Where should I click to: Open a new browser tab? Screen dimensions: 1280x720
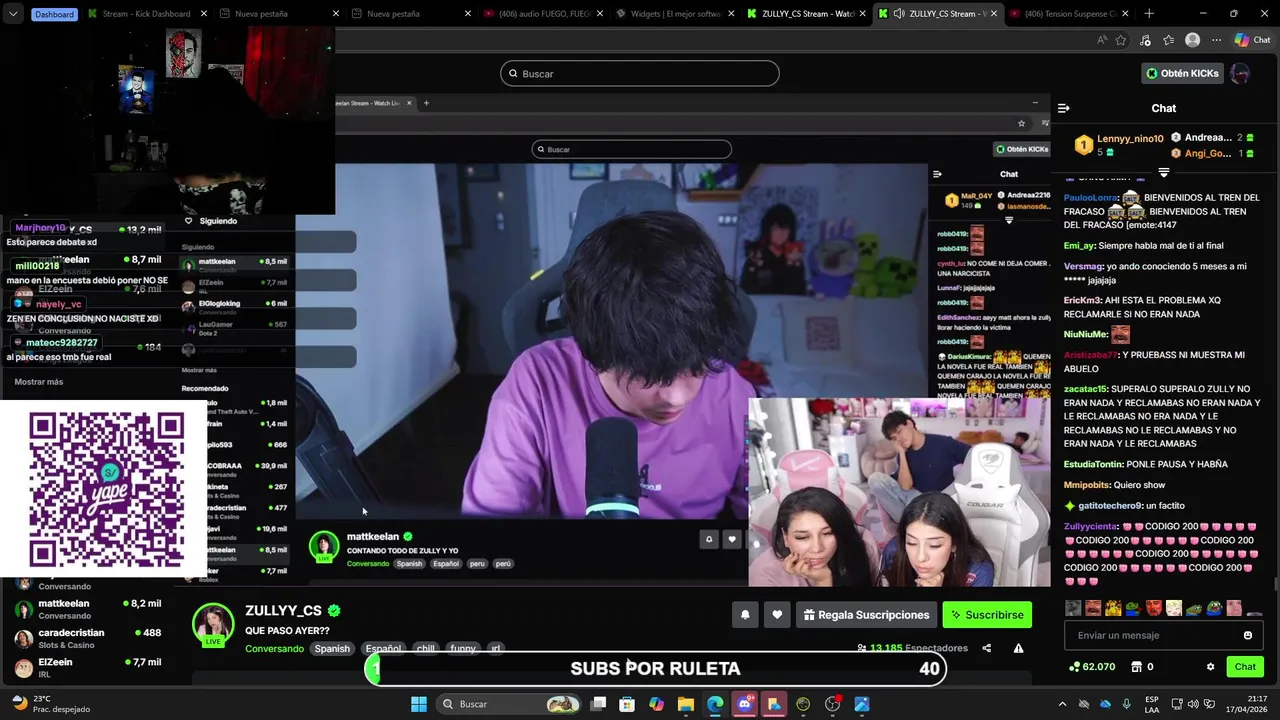point(1149,14)
